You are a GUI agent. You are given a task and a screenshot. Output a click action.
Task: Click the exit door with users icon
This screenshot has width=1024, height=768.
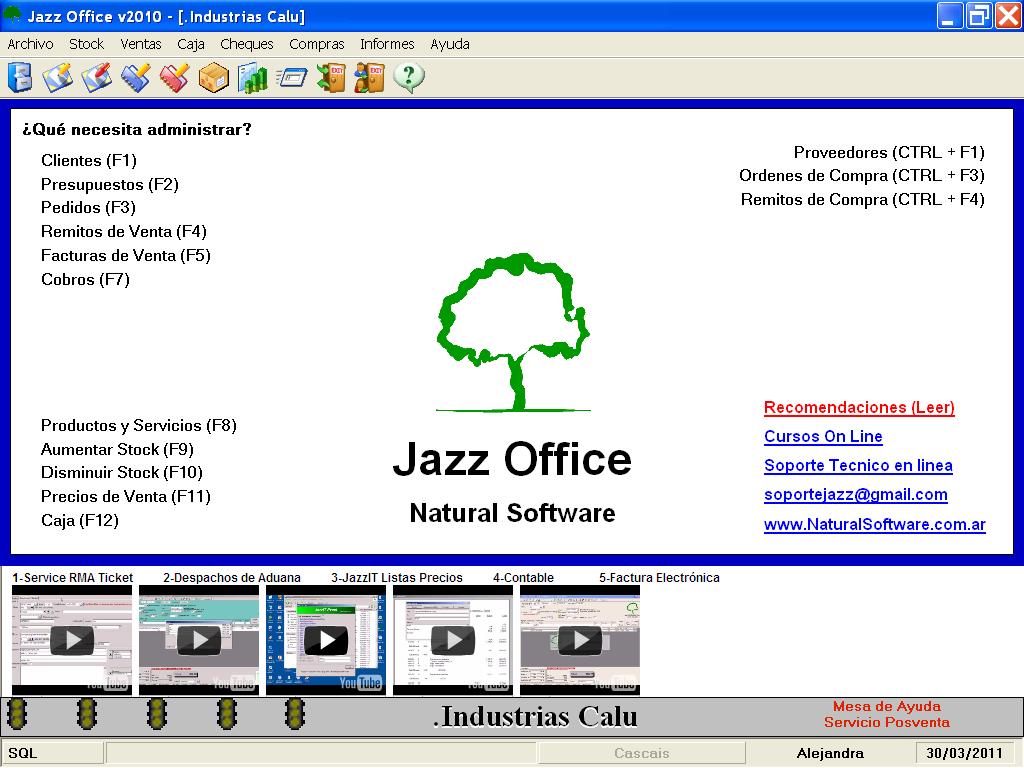point(370,78)
